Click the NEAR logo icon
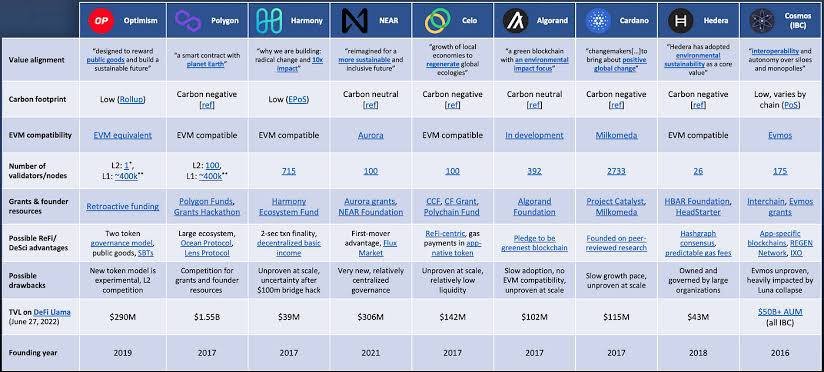This screenshot has height=372, width=824. click(355, 21)
